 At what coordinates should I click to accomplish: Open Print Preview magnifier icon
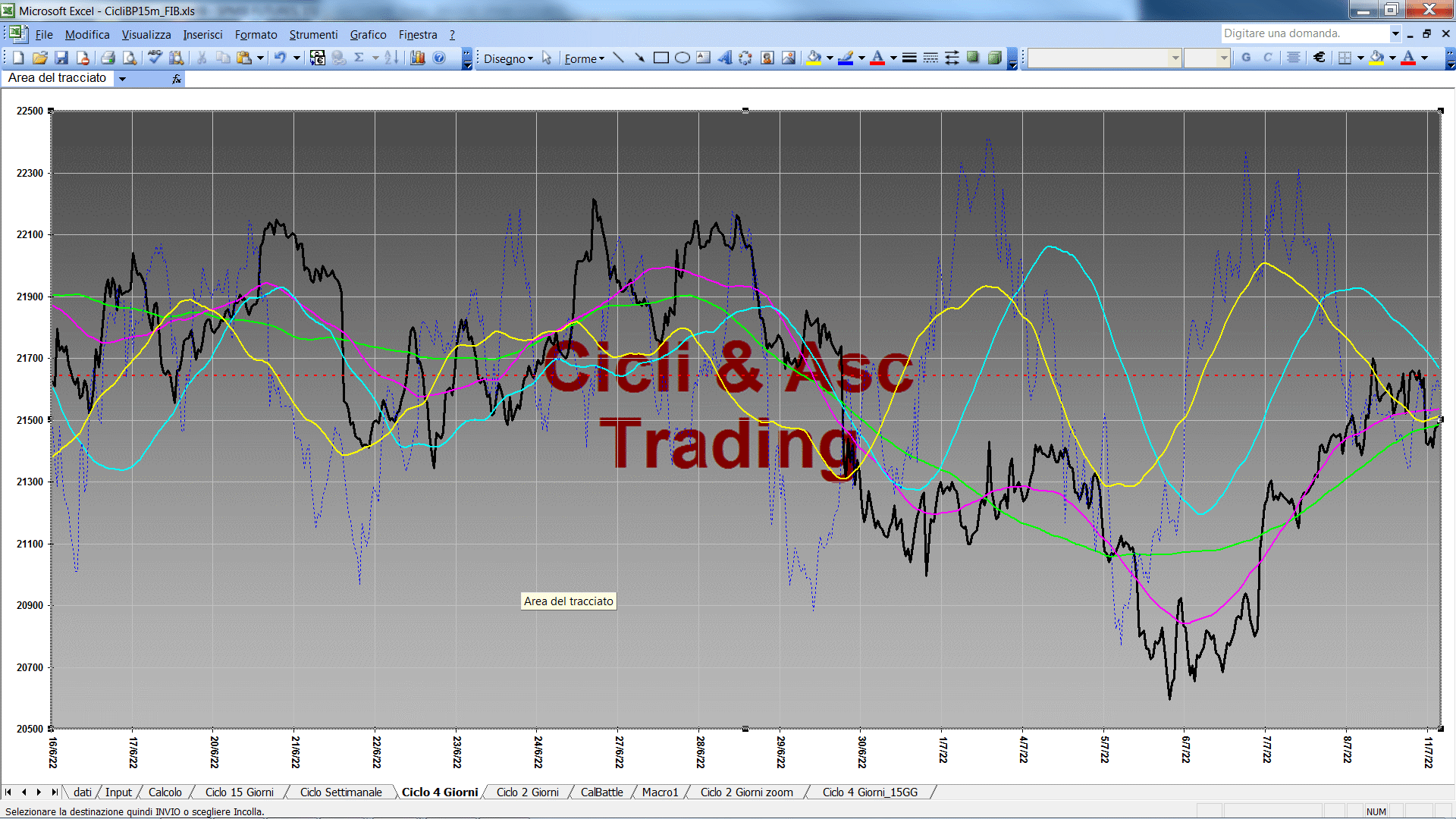(130, 58)
